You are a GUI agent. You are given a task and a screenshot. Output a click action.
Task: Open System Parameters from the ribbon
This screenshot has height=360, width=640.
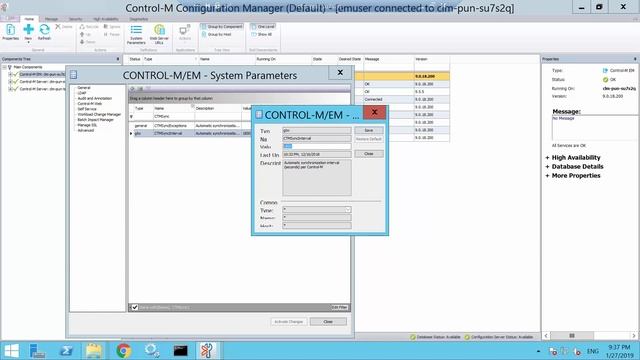click(x=136, y=34)
